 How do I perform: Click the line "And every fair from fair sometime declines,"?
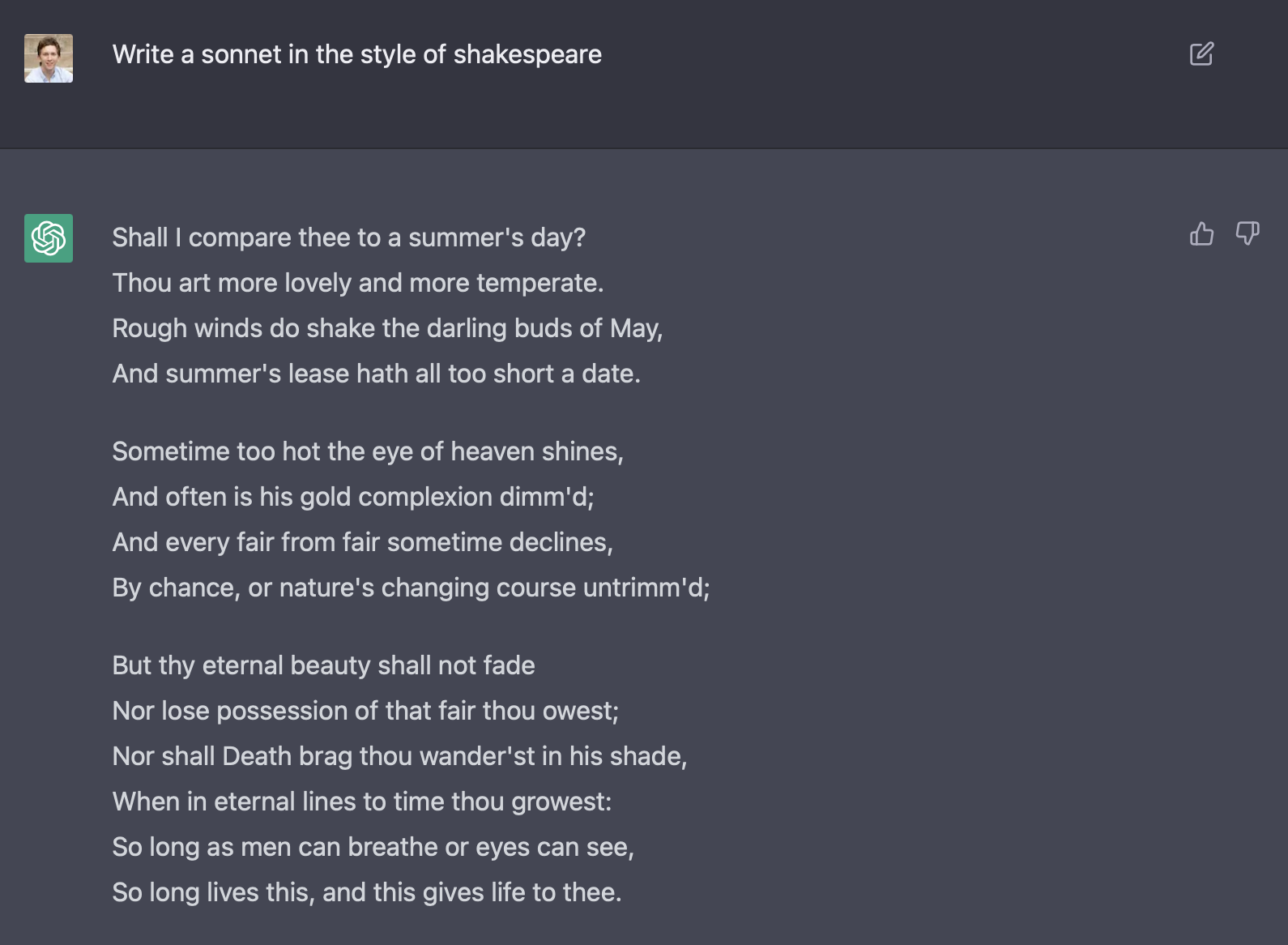pyautogui.click(x=362, y=542)
